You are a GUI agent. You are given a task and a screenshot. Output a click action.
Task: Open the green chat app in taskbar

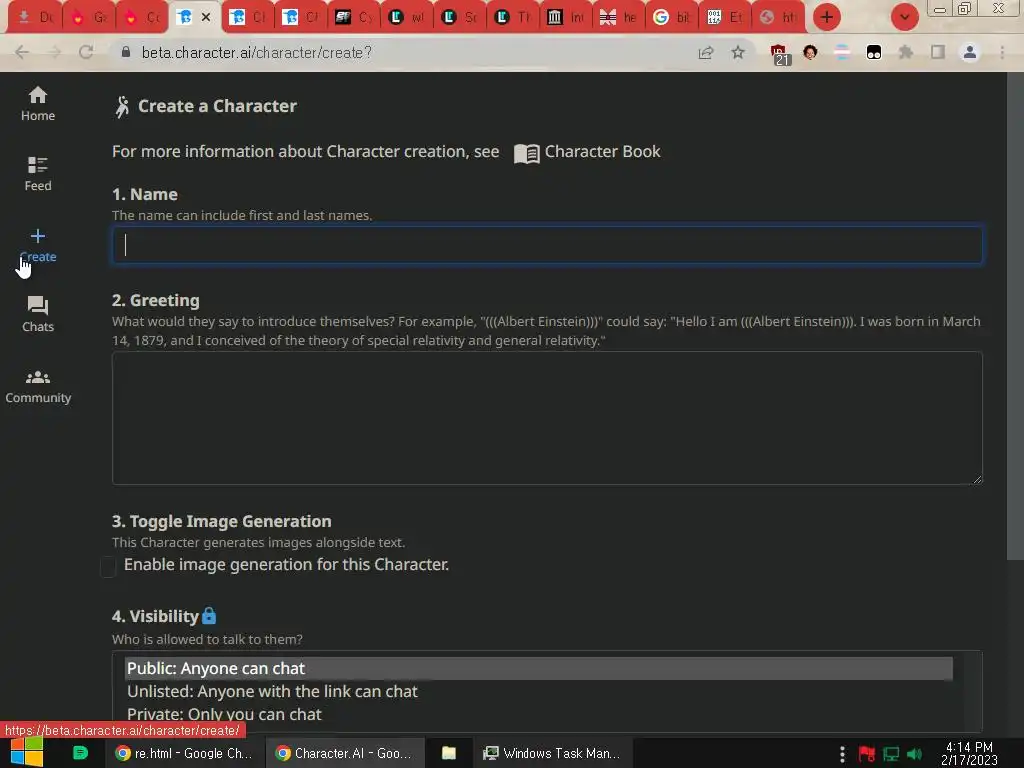point(80,753)
